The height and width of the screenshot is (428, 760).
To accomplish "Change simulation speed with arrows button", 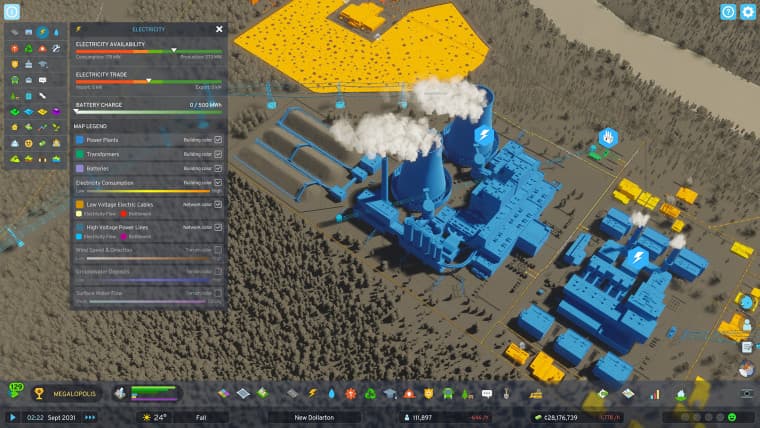I will point(90,417).
